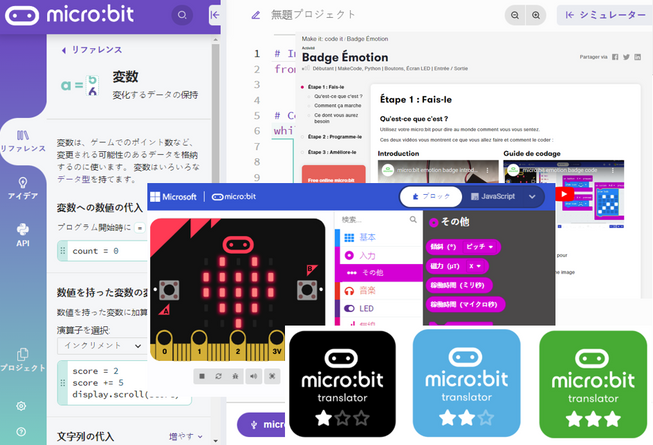Viewport: 653px width, 445px height.
Task: Click the drag handle of the score code snippet
Action: (x=63, y=383)
